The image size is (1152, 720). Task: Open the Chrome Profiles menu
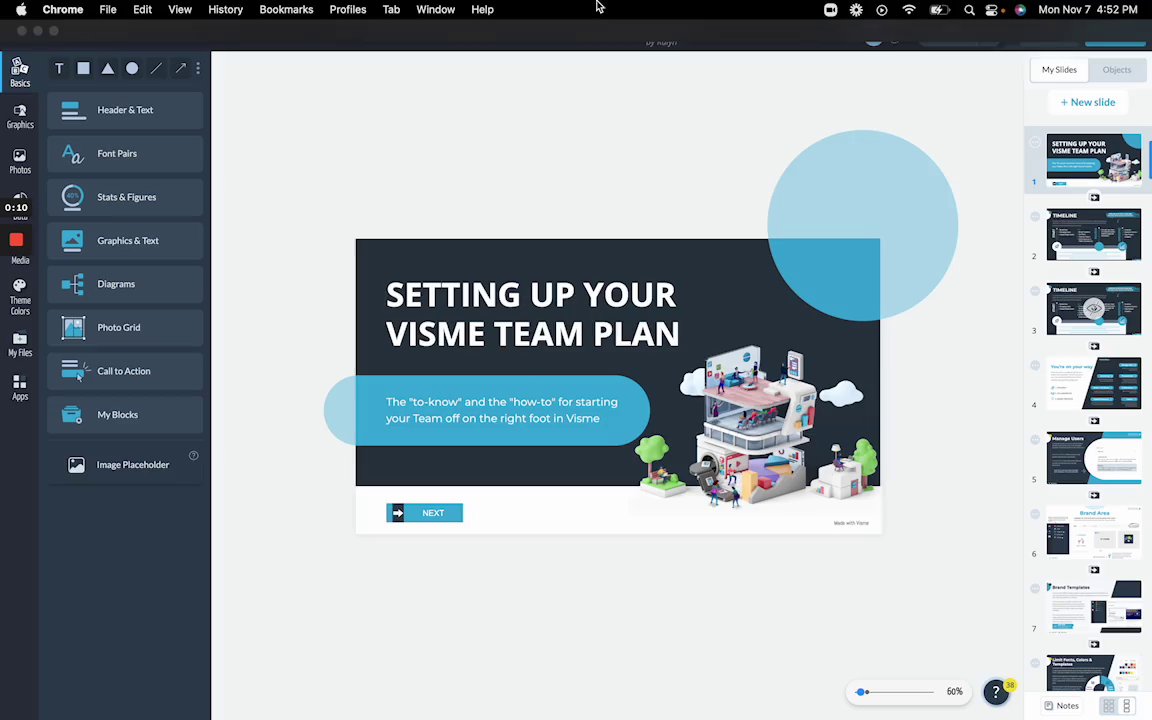[x=348, y=10]
